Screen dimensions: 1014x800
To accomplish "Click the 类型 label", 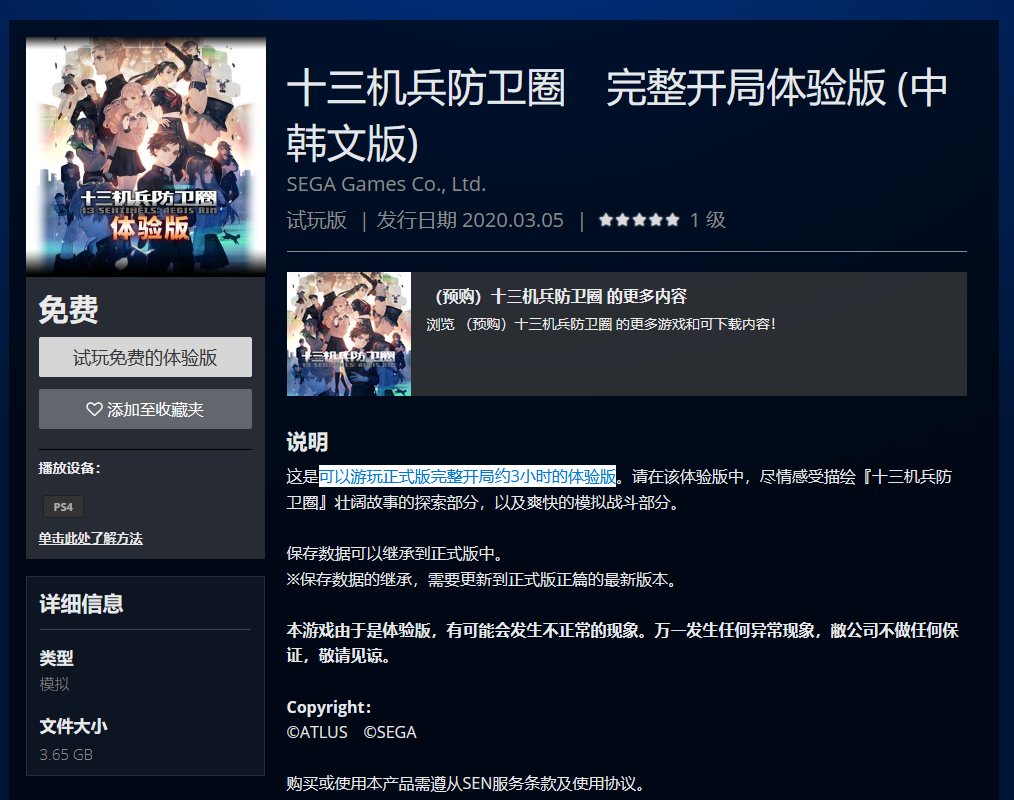I will [x=56, y=658].
